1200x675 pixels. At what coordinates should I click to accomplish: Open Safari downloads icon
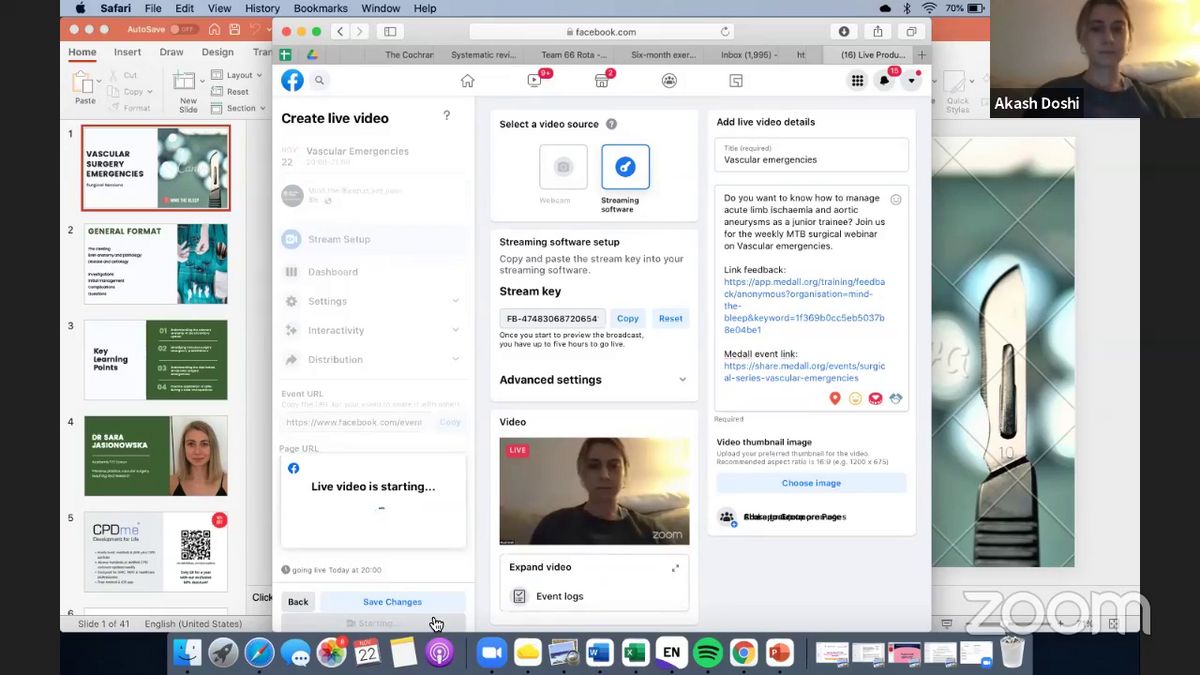[844, 32]
